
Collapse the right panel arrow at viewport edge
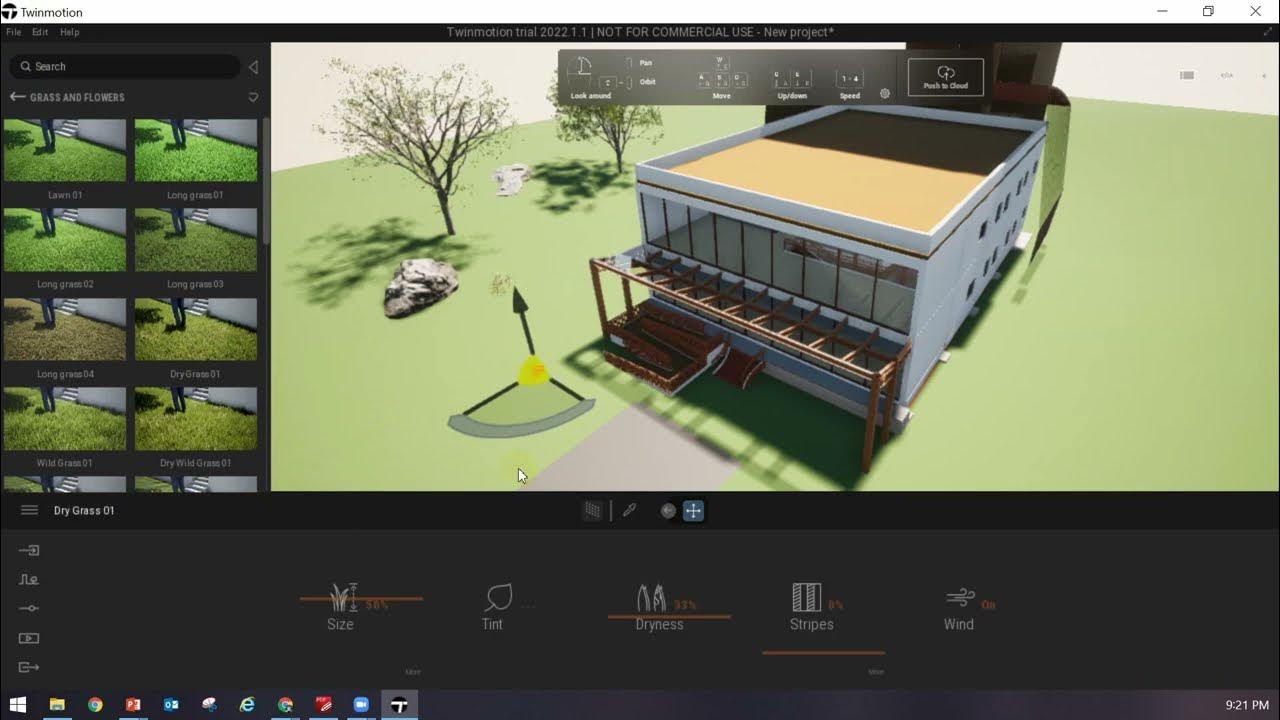point(1266,75)
